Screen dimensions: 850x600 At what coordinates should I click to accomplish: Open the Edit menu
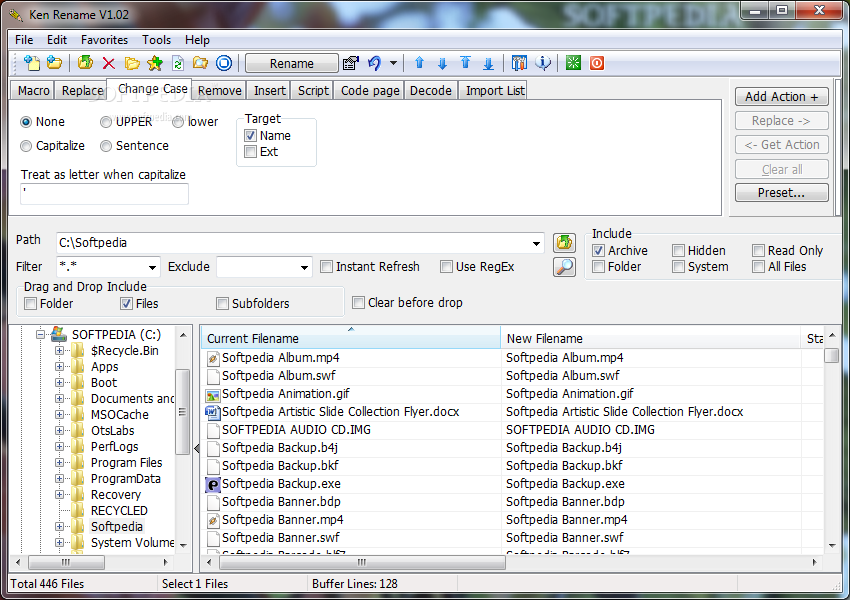(56, 40)
